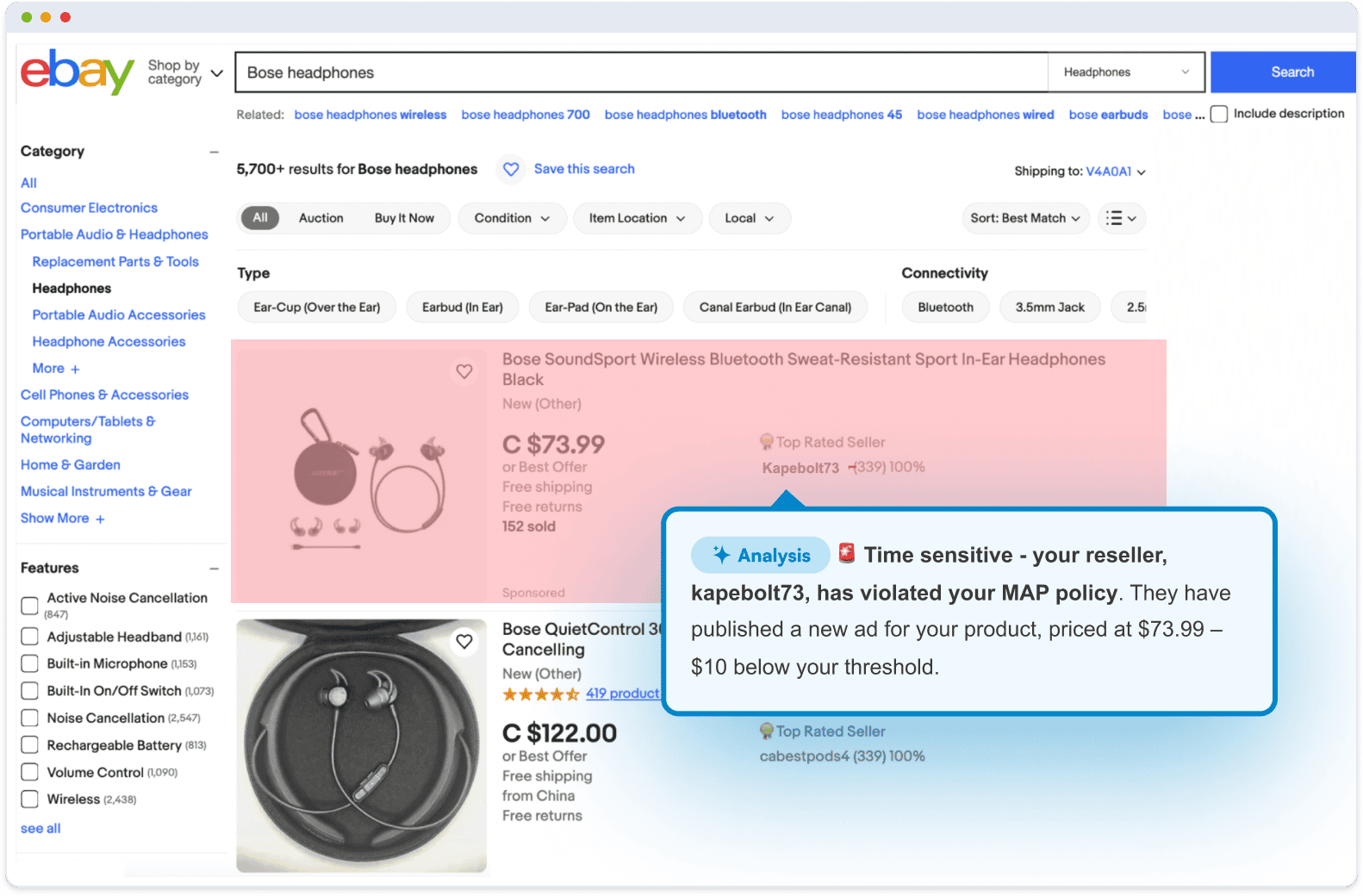Open Headphone Accessories category
The height and width of the screenshot is (896, 1363).
[109, 341]
